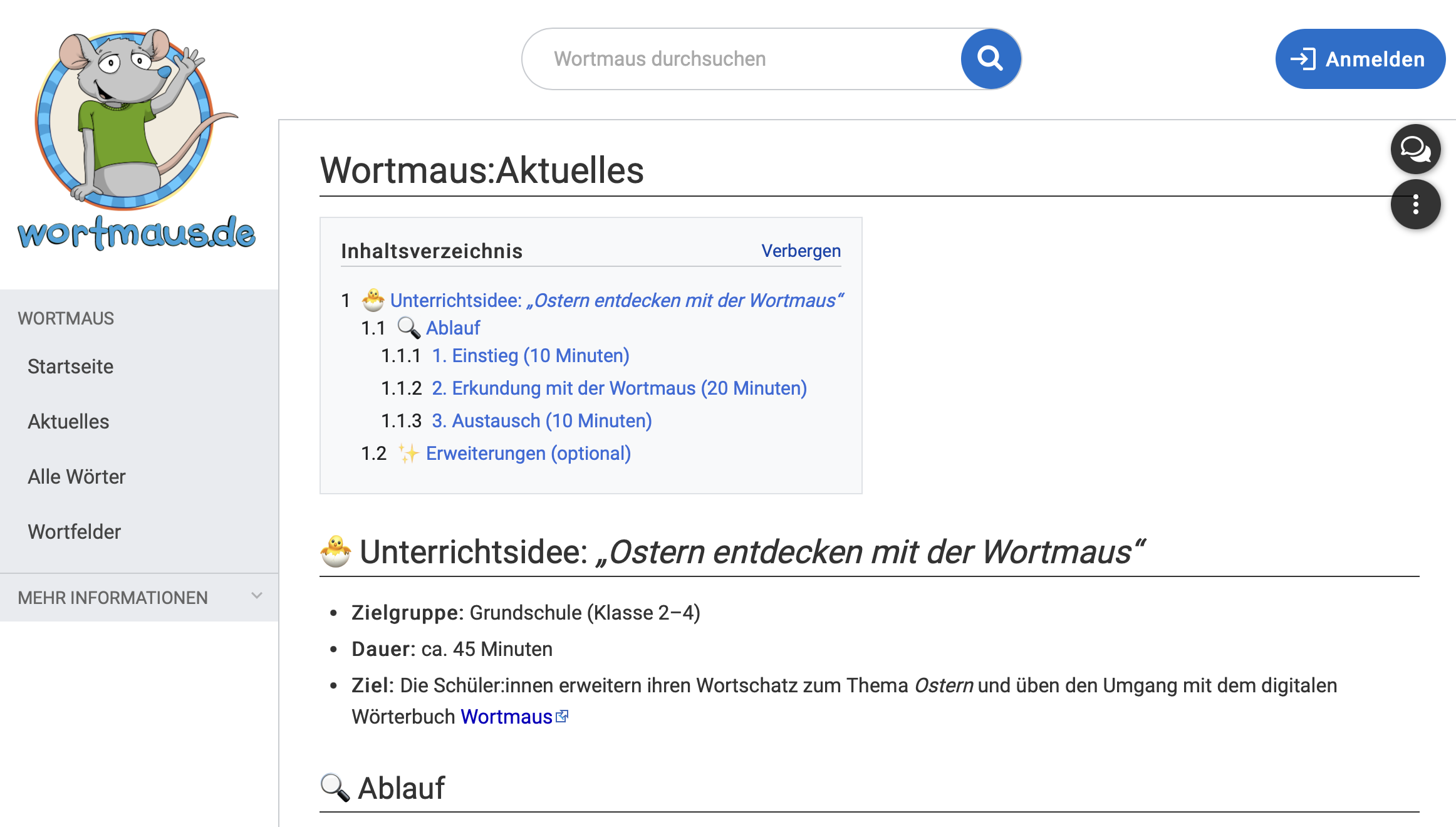Open Alle Wörter in the sidebar
Screen dimensions: 1456x827
coord(76,477)
